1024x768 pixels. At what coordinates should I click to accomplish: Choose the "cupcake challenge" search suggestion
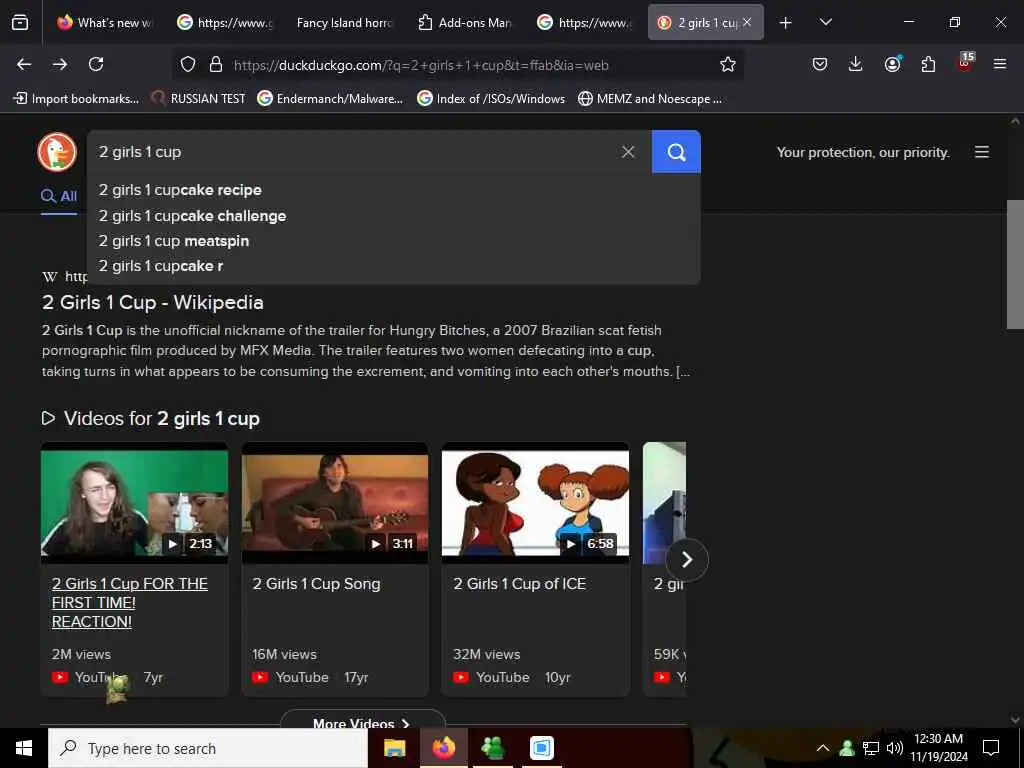pyautogui.click(x=393, y=216)
